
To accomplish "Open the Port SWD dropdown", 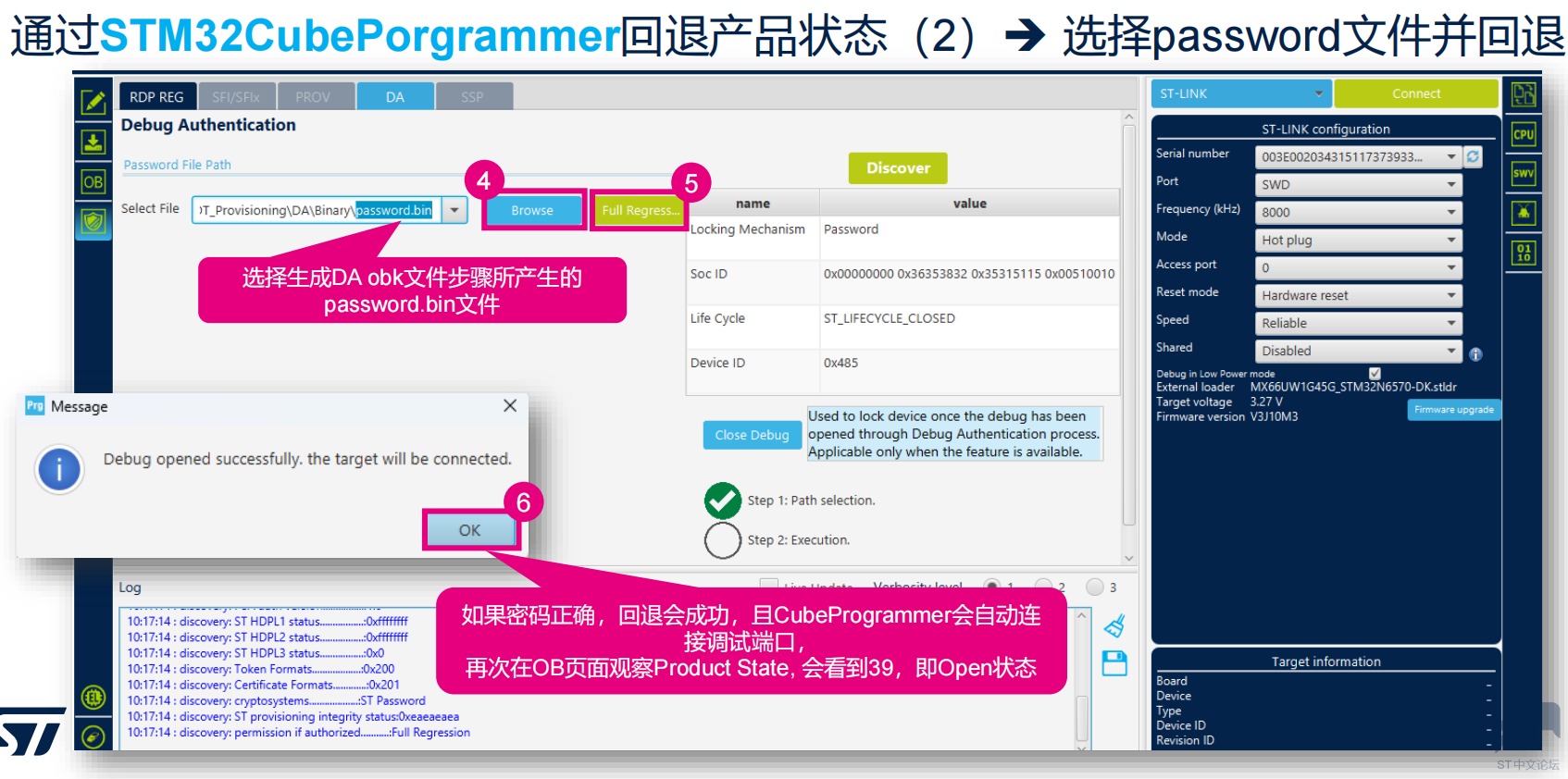I will point(1358,184).
